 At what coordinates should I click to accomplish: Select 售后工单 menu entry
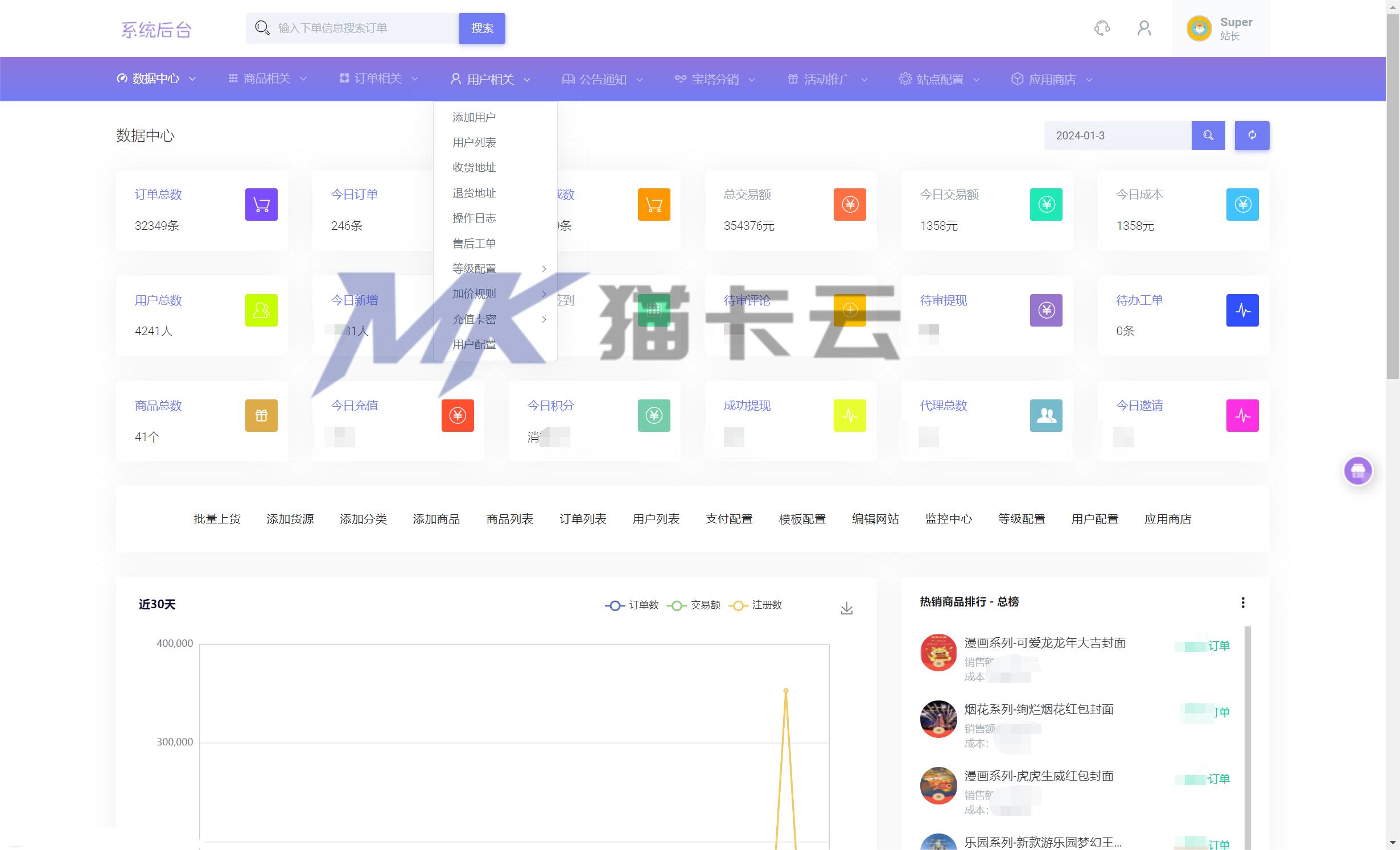[x=474, y=244]
